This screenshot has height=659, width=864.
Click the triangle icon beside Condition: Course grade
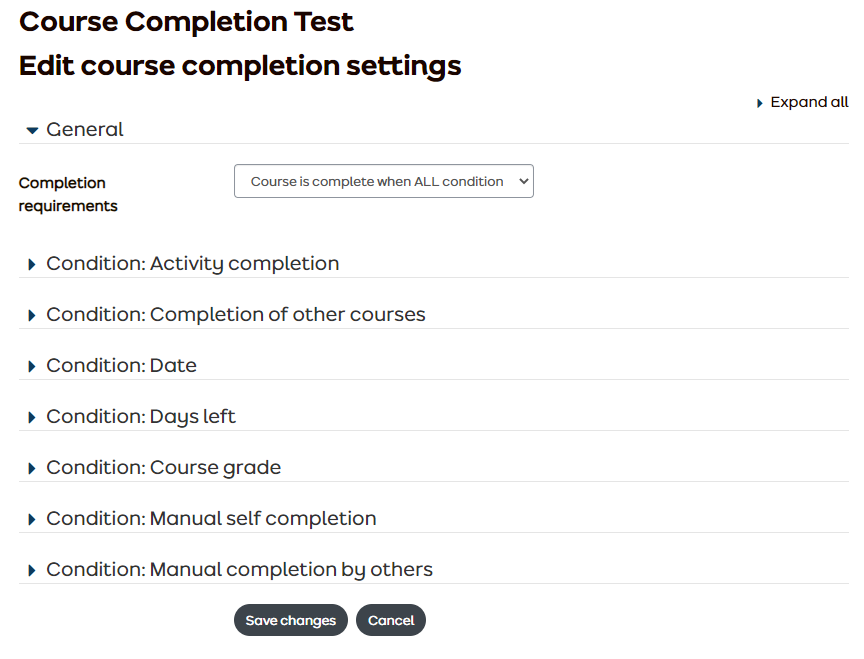(31, 467)
